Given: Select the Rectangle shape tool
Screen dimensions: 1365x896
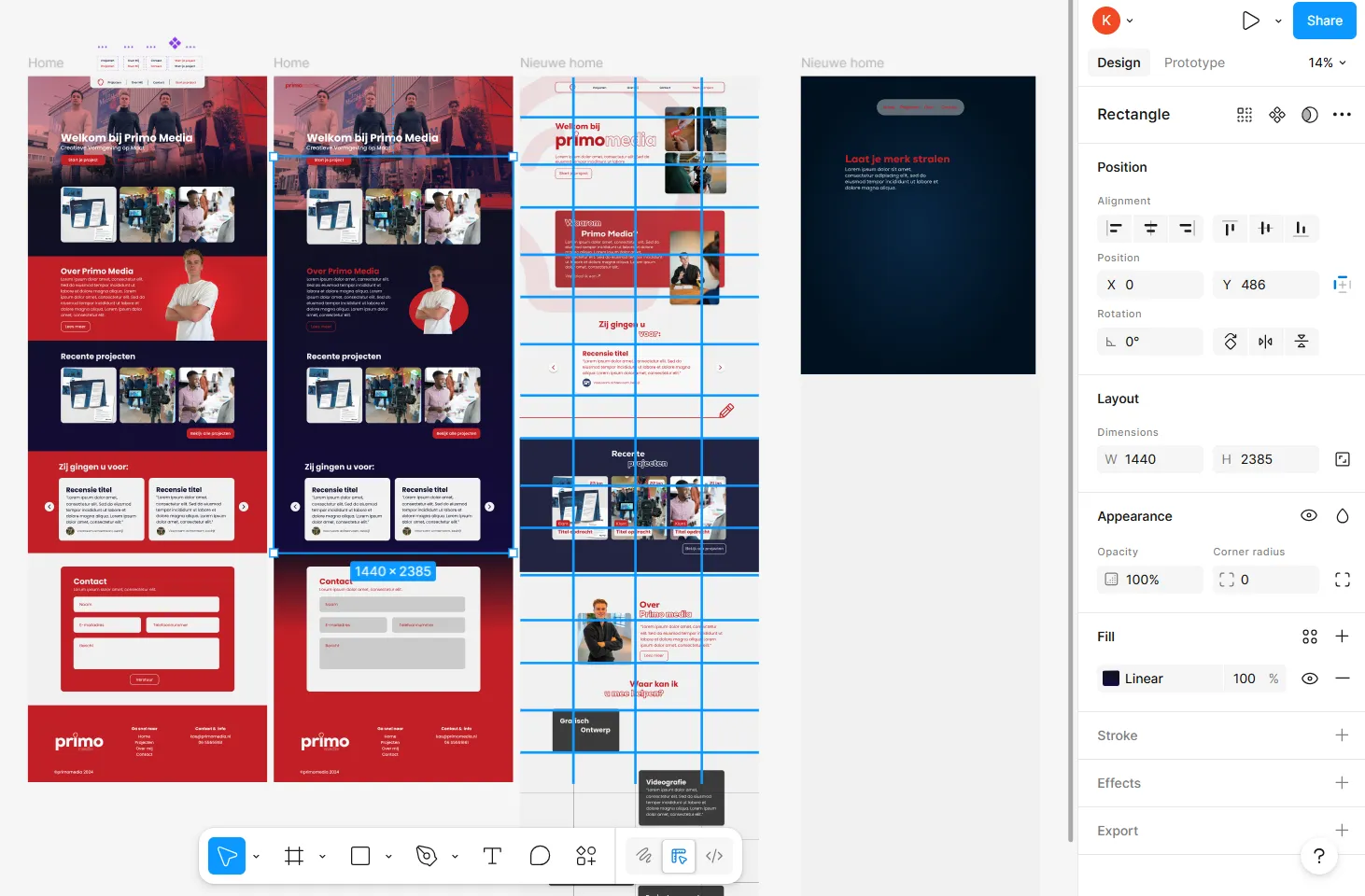Looking at the screenshot, I should point(360,856).
